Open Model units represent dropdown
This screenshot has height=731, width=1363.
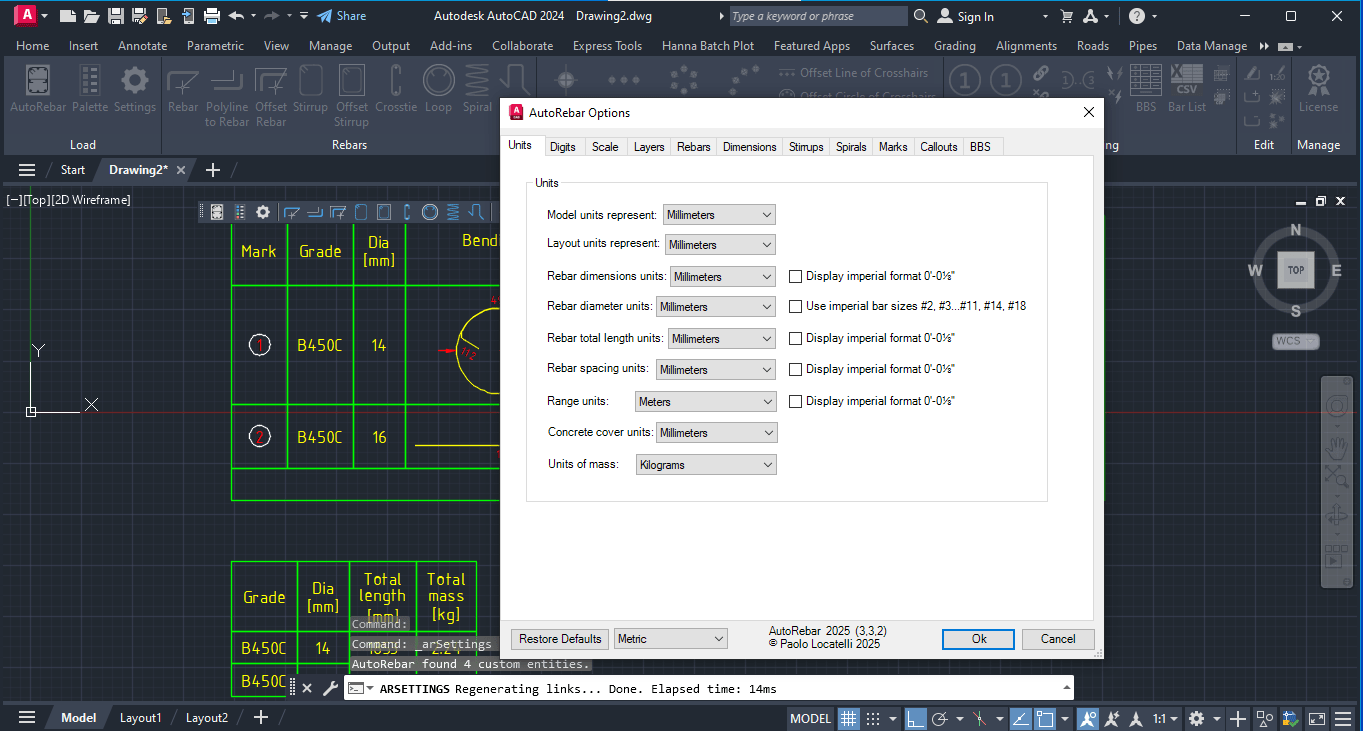tap(719, 215)
